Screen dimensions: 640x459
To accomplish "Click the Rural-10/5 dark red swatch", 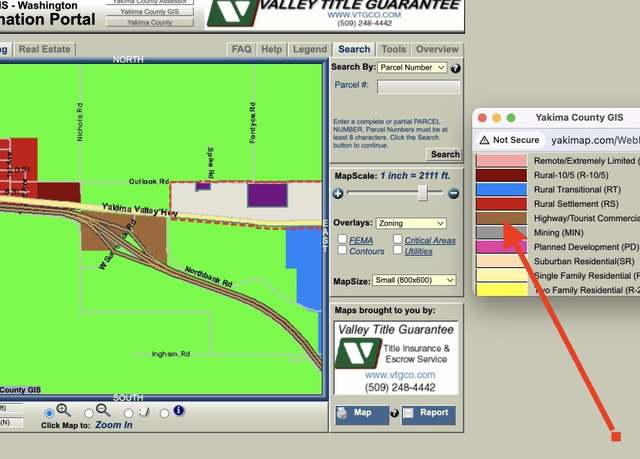I will point(501,175).
